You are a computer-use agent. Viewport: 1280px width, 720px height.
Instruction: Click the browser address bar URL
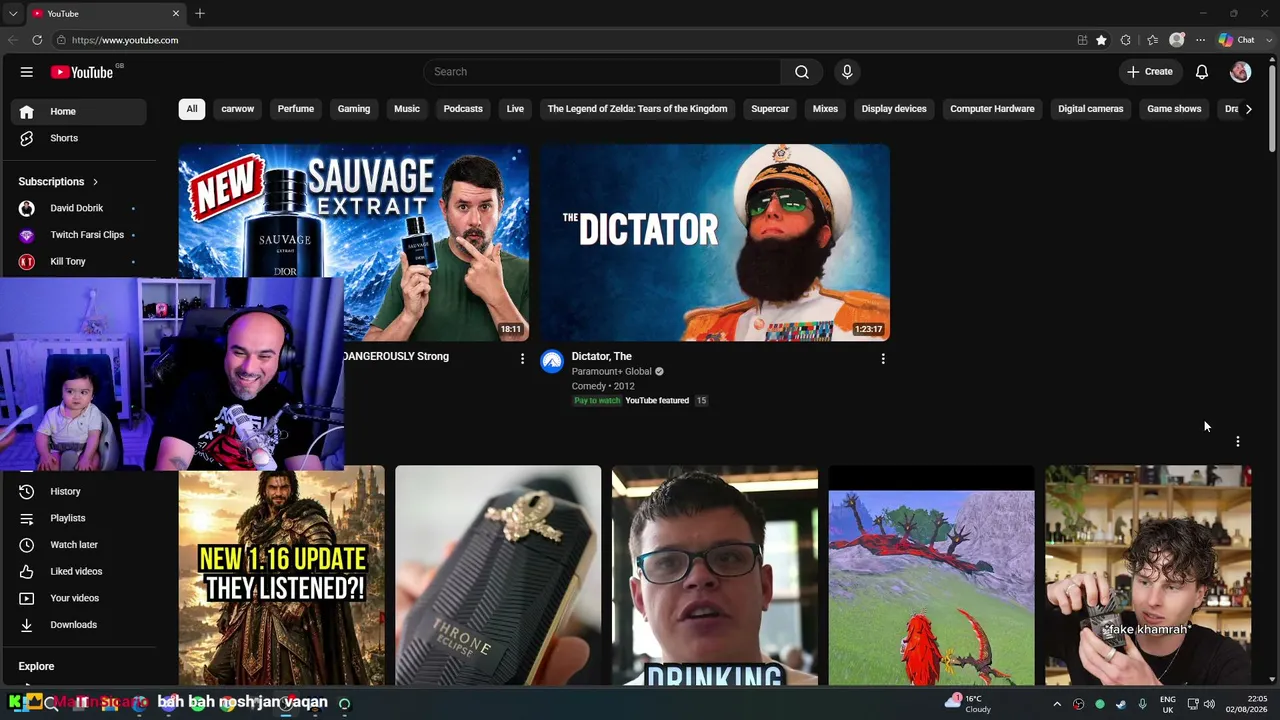[125, 40]
